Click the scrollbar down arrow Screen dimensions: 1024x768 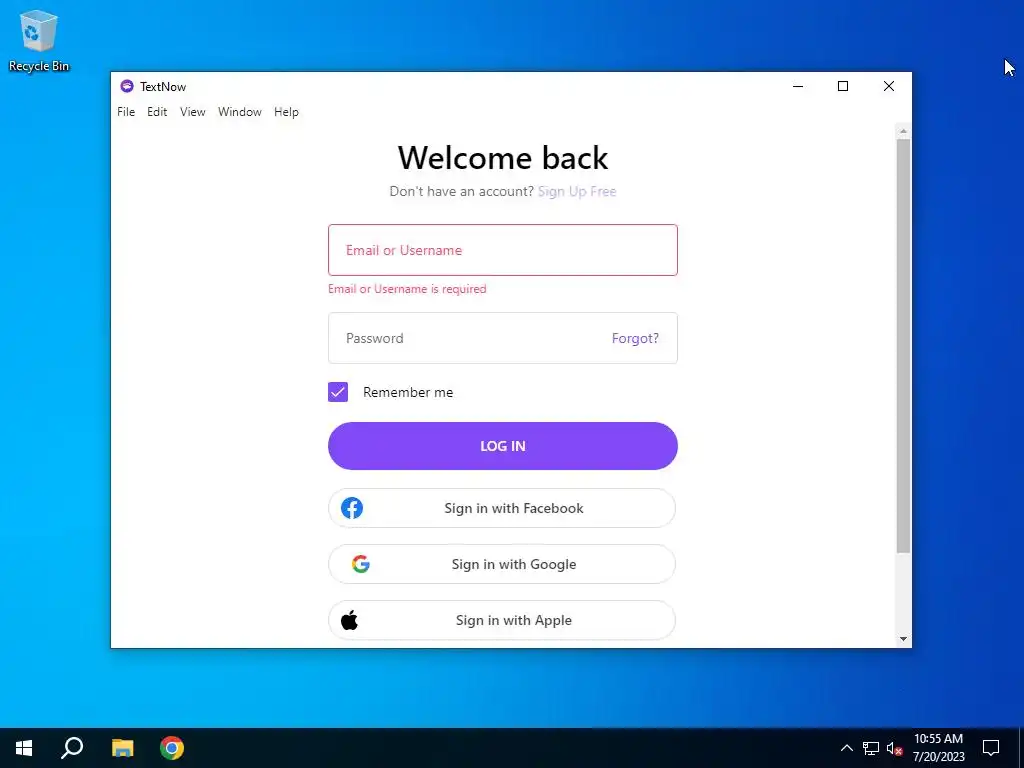coord(903,639)
